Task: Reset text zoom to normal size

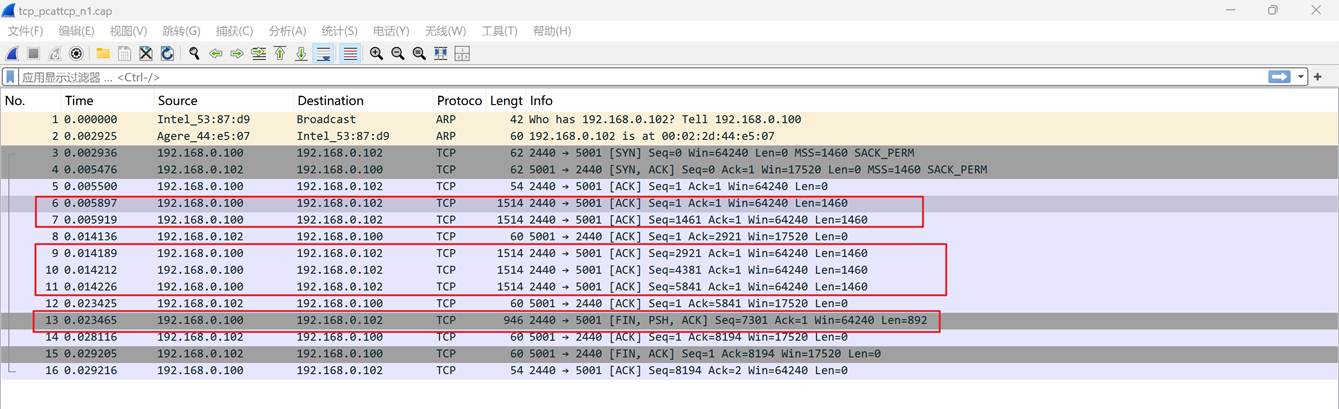Action: [419, 54]
